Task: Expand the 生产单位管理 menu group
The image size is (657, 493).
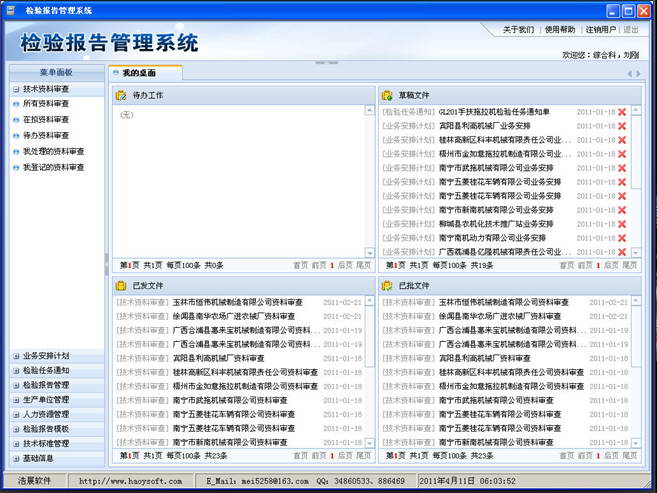Action: coord(16,400)
